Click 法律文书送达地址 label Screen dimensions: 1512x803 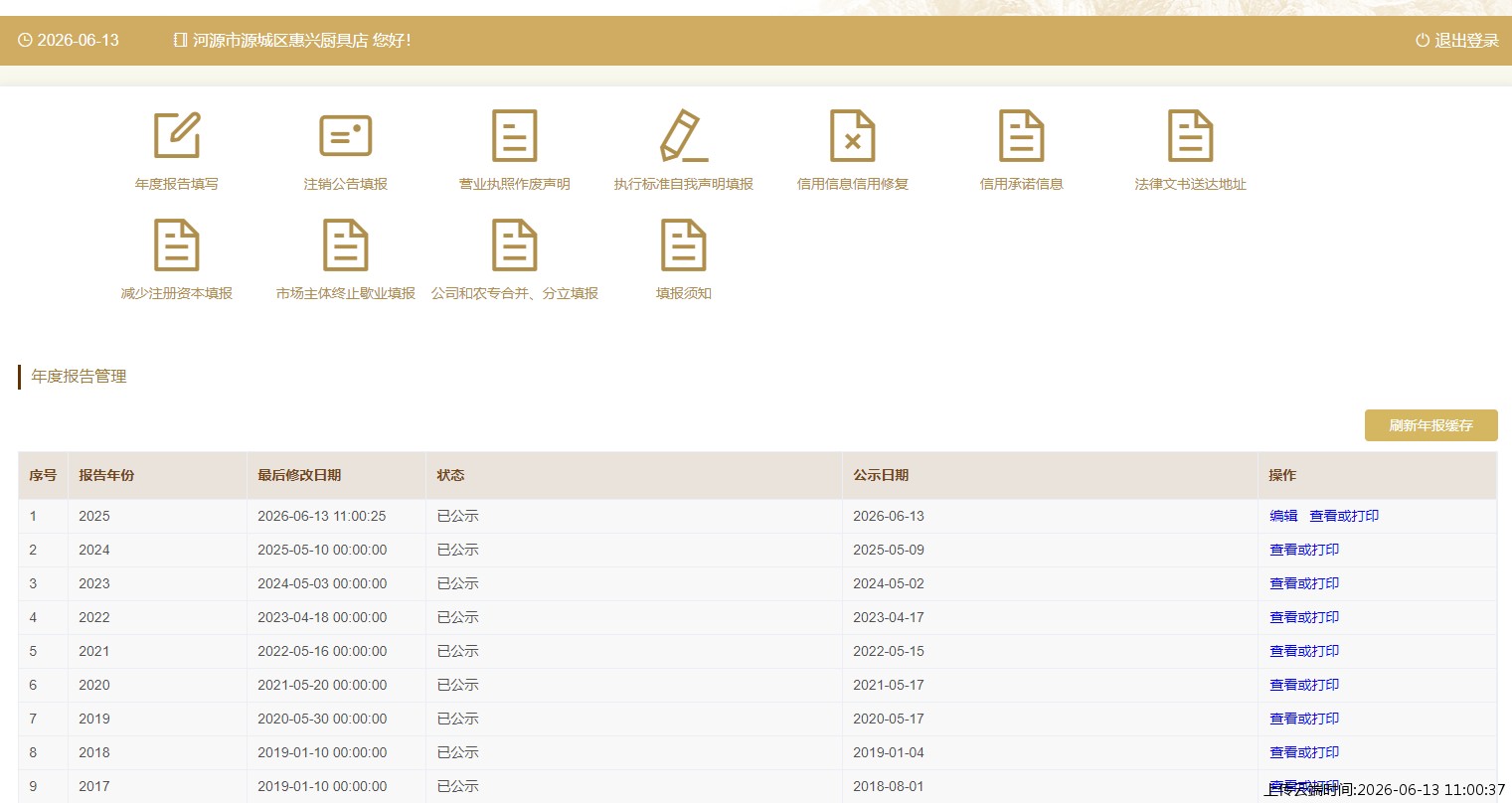tap(1191, 184)
